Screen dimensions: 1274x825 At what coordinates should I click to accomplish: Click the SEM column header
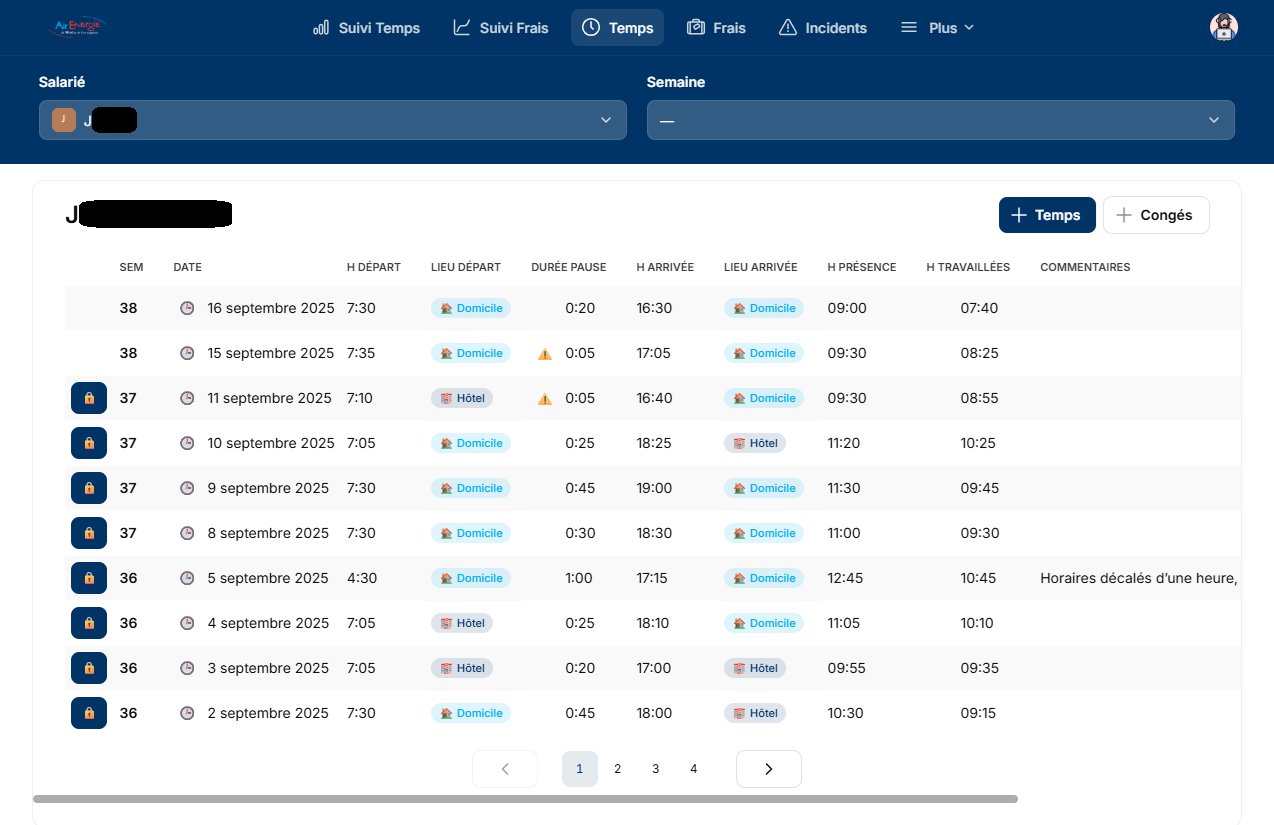click(131, 267)
